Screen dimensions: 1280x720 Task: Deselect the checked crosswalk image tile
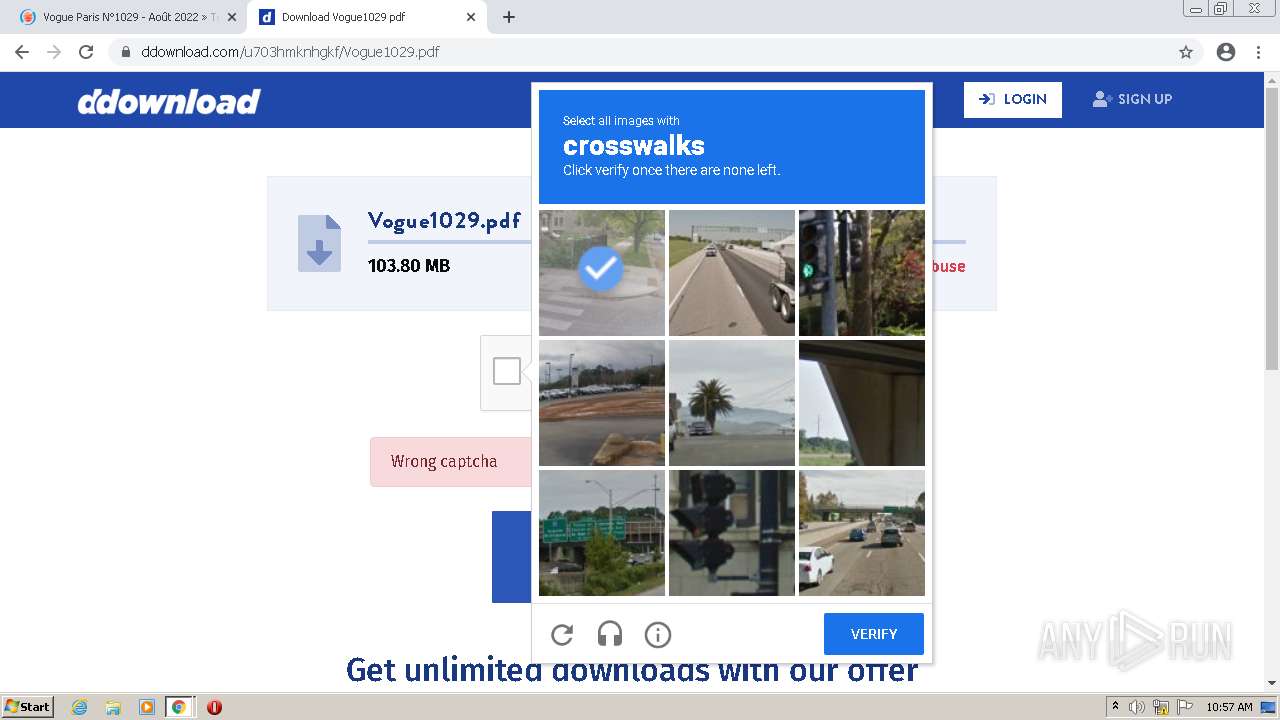click(602, 272)
